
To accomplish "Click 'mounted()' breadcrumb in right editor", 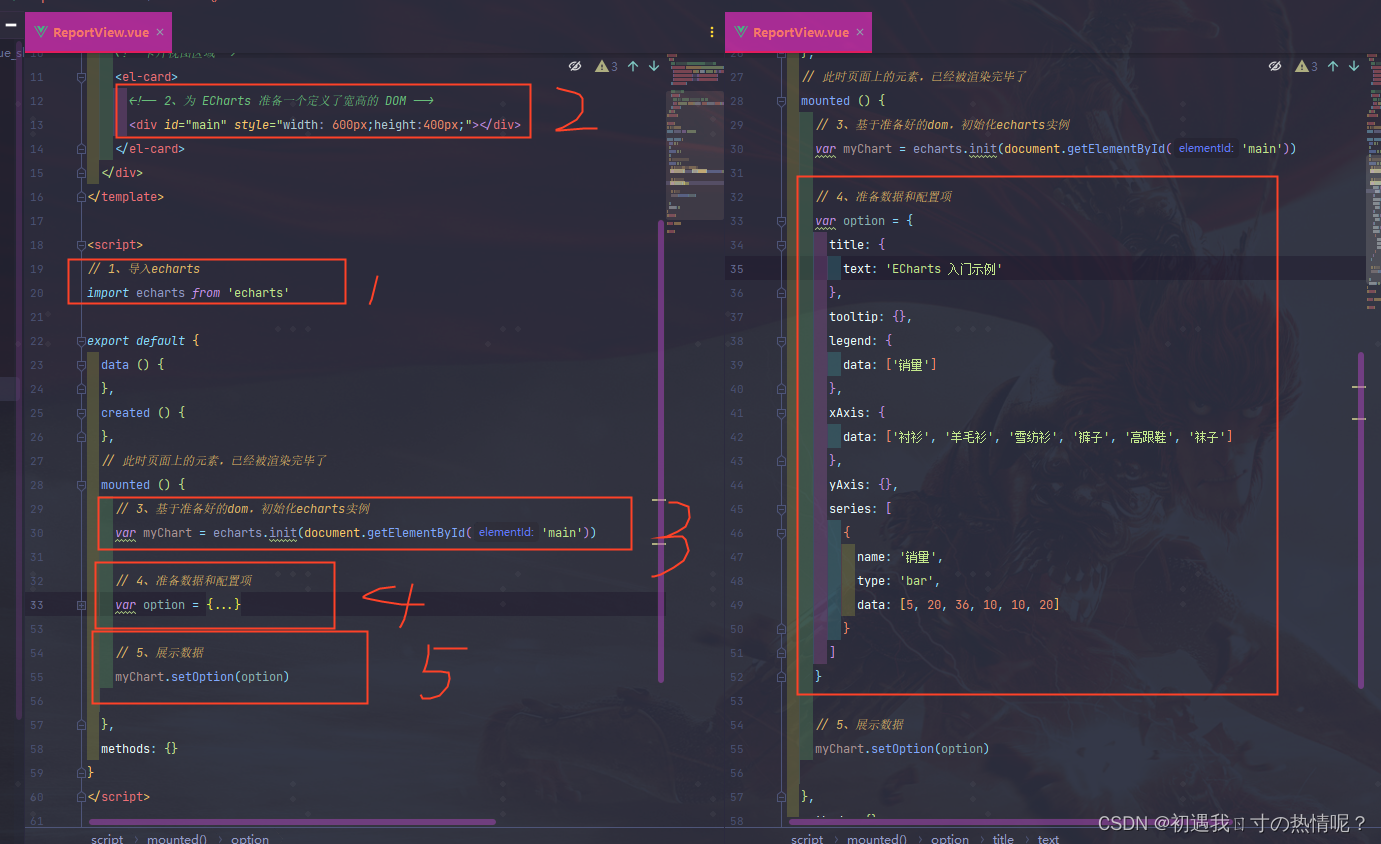I will click(877, 838).
